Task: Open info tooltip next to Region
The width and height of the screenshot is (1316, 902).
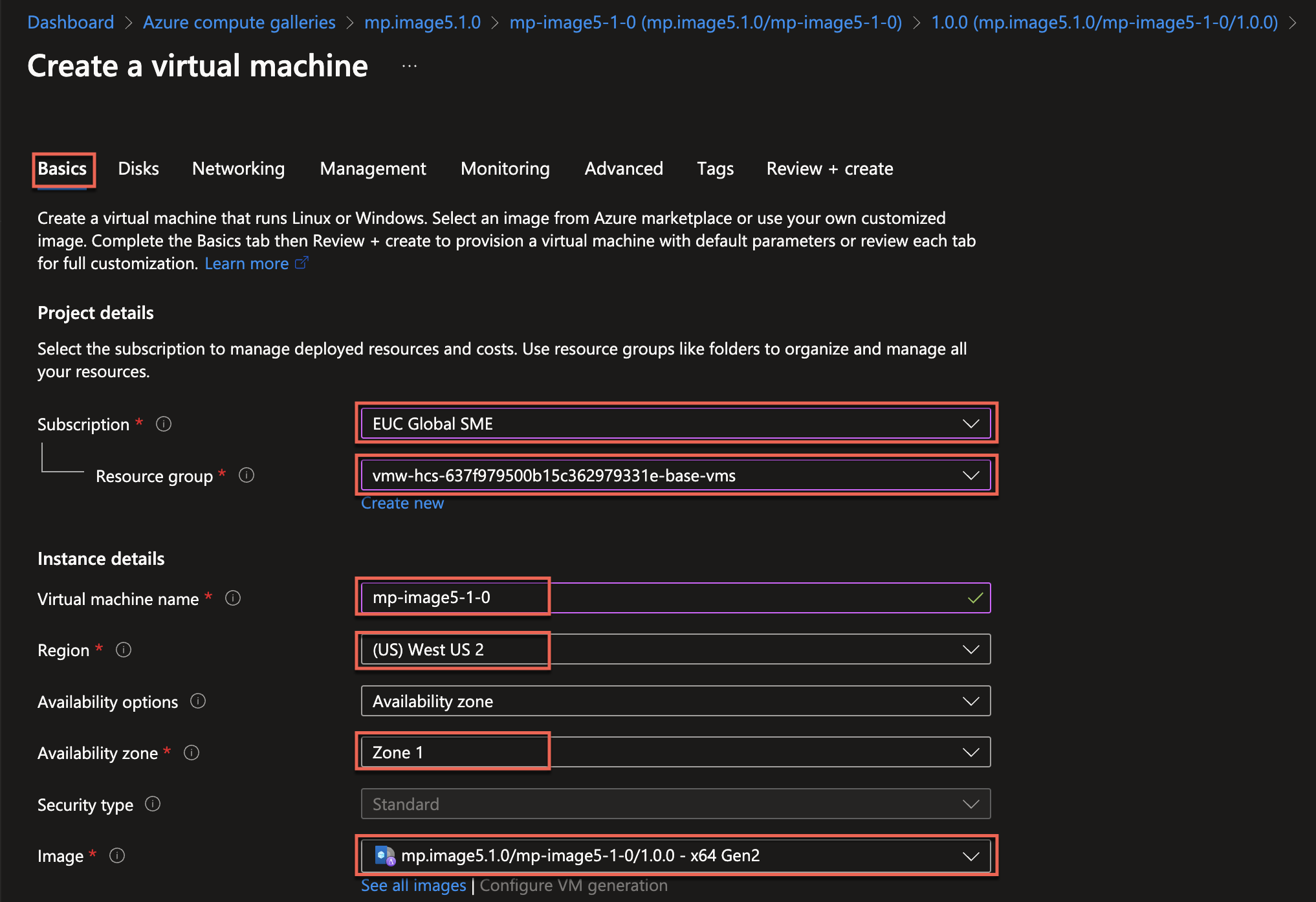Action: point(124,650)
